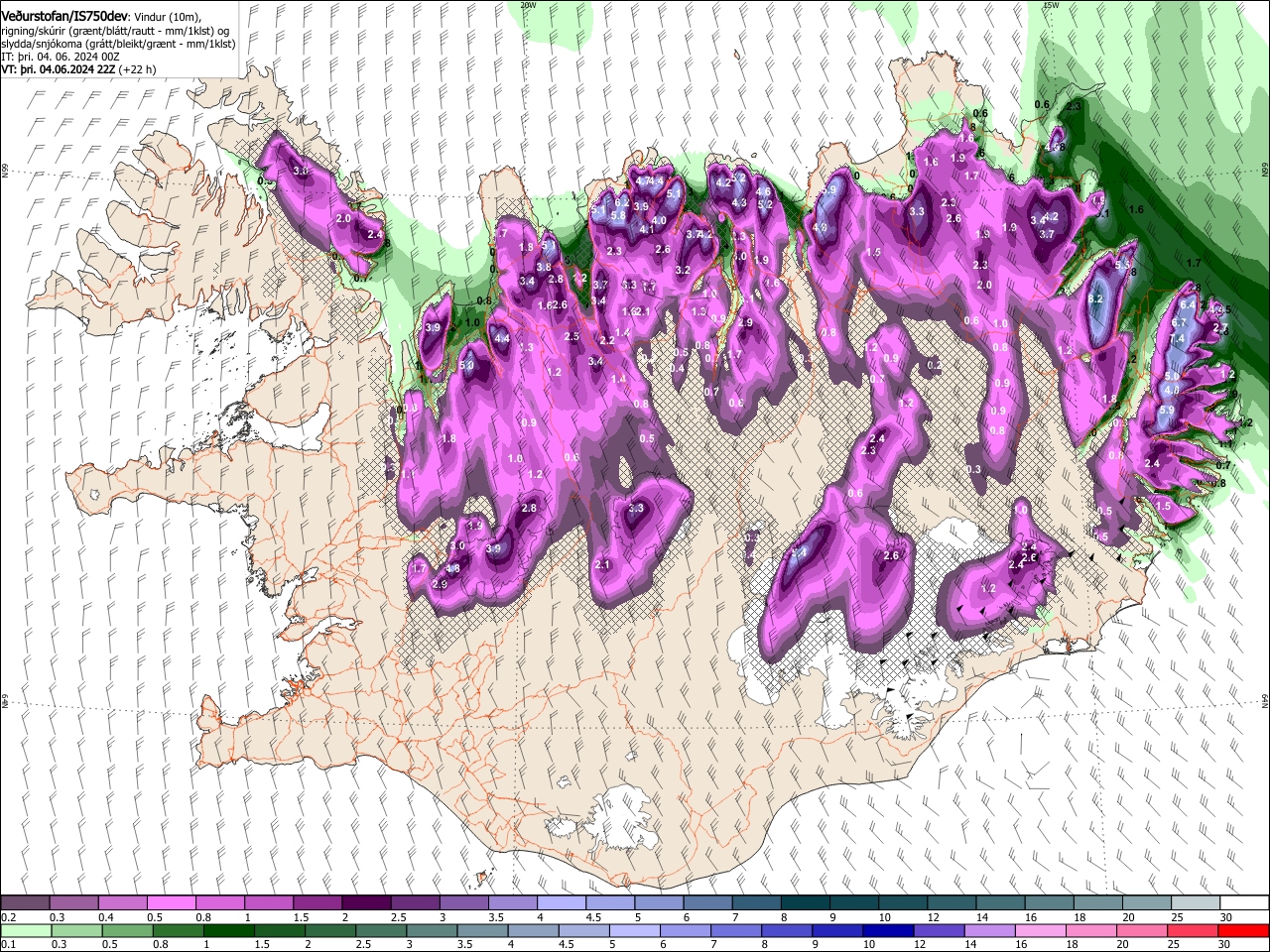This screenshot has height=952, width=1270.
Task: Click the pale green swatch labeled 0.1, bottom legend
Action: pyautogui.click(x=25, y=930)
